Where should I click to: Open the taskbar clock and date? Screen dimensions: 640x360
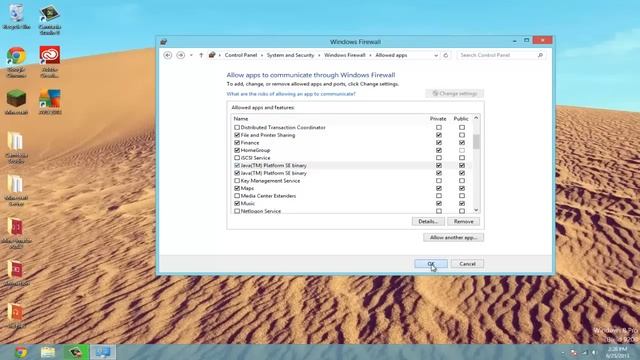pos(617,352)
